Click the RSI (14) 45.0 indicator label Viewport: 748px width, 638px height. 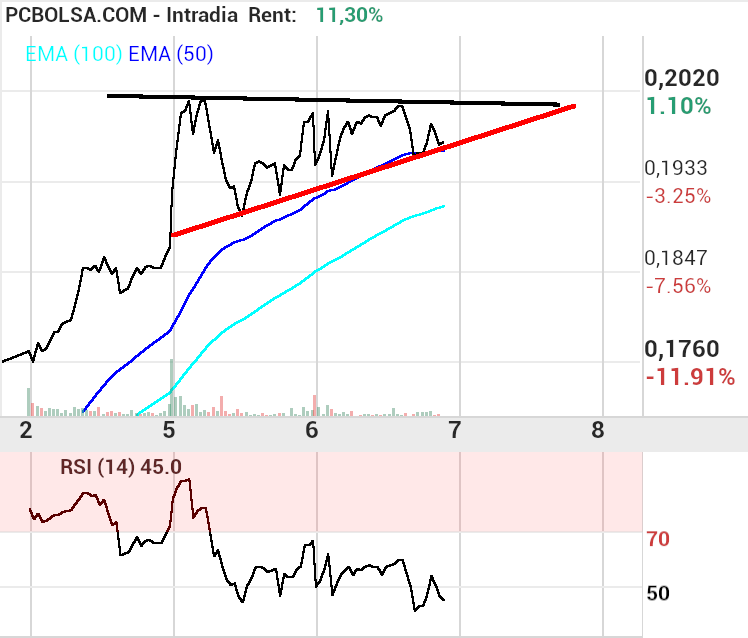[x=120, y=465]
